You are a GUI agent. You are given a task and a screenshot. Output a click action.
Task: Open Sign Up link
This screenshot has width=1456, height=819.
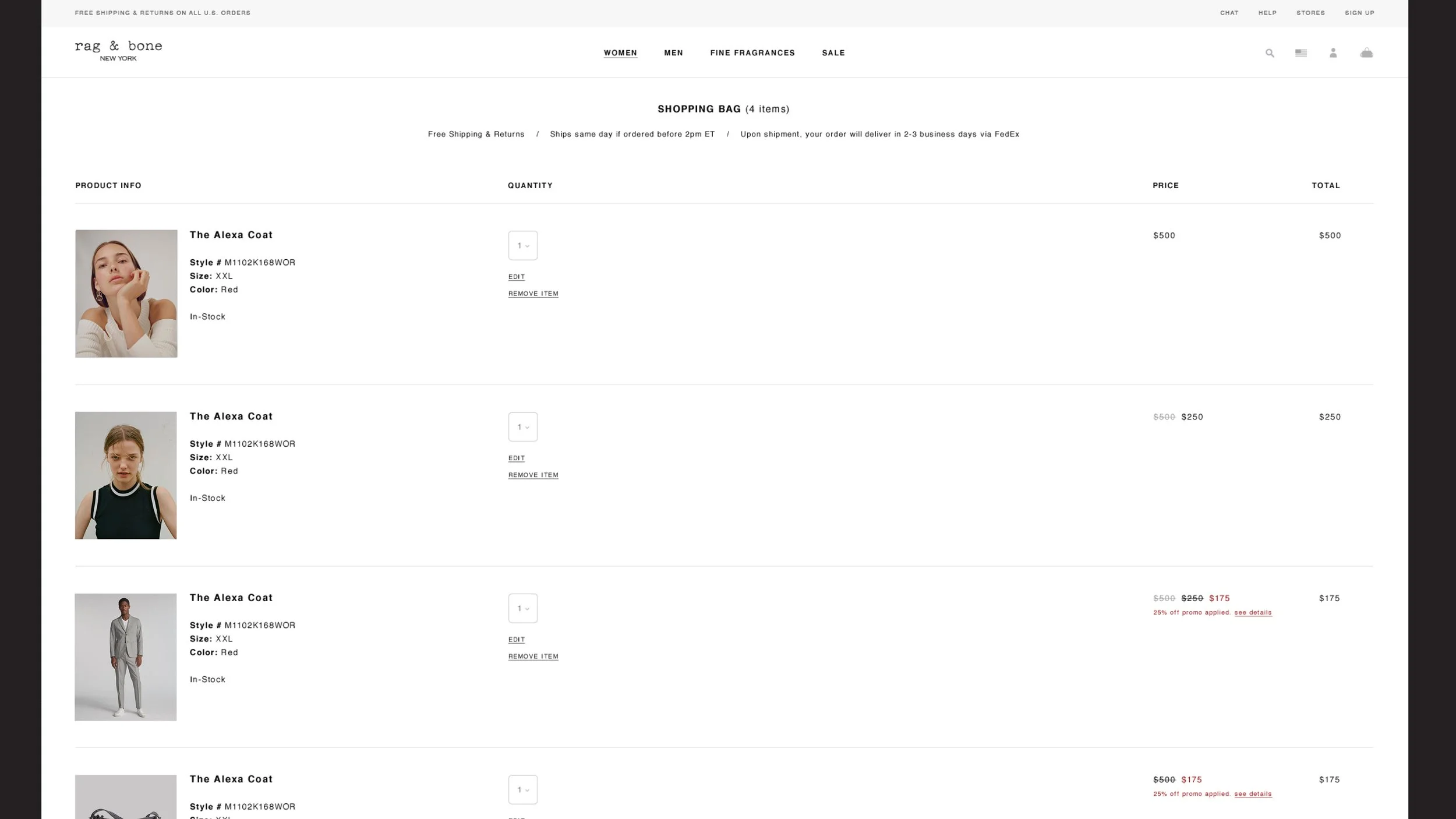(x=1359, y=13)
